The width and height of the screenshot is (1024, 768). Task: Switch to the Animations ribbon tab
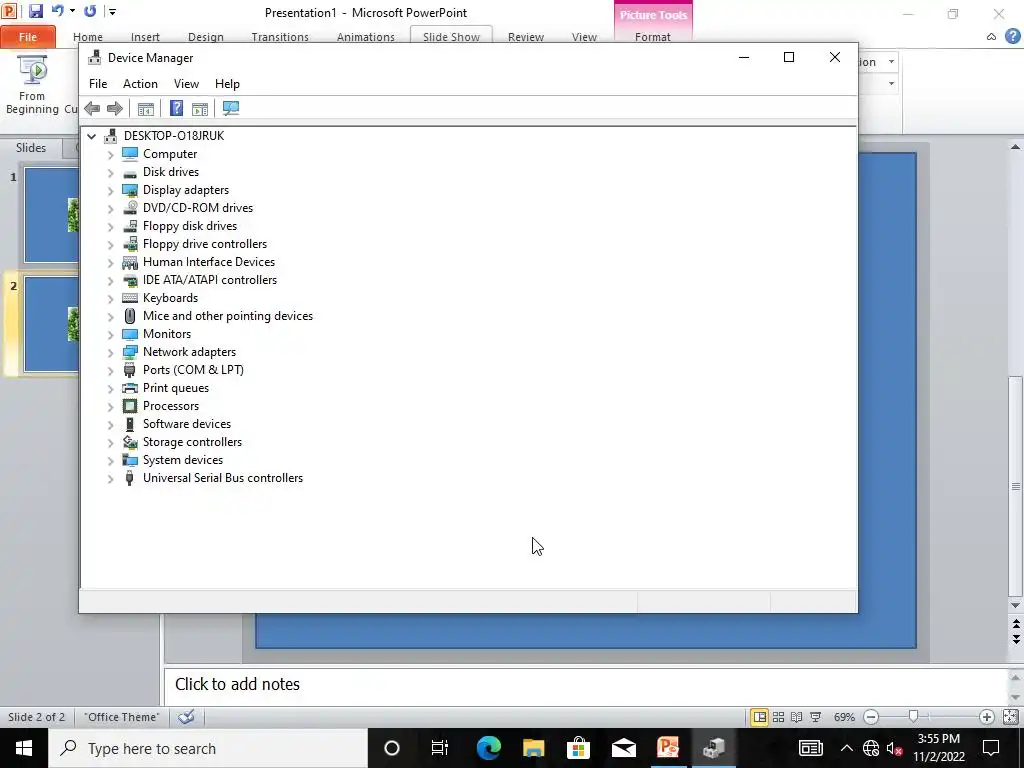(366, 37)
